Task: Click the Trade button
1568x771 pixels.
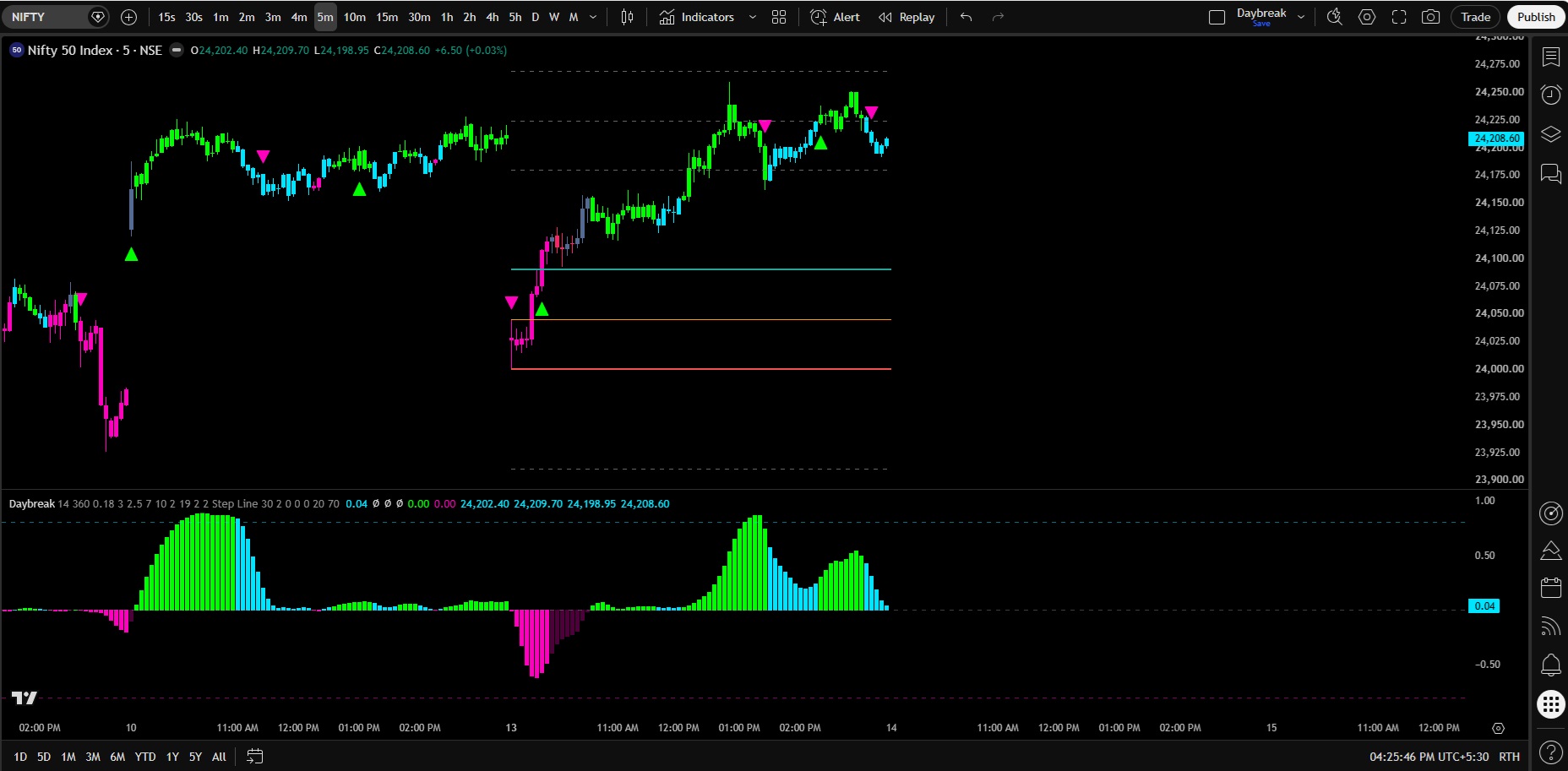Action: (1476, 17)
